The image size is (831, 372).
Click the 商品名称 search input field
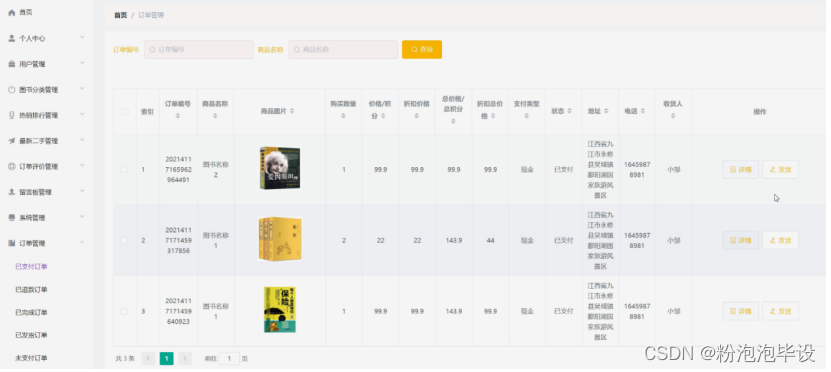343,50
